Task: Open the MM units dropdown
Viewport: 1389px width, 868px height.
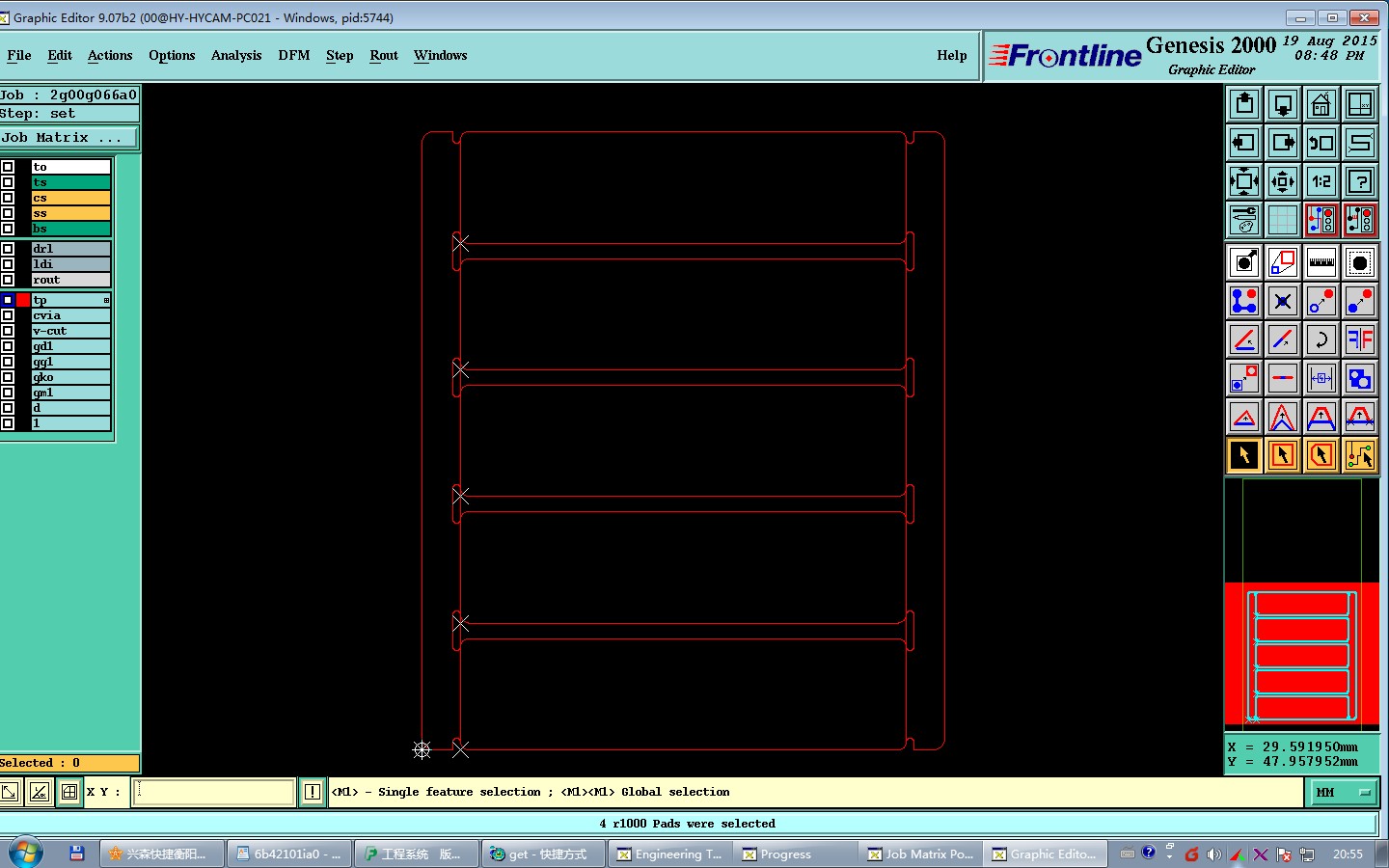Action: [x=1343, y=793]
